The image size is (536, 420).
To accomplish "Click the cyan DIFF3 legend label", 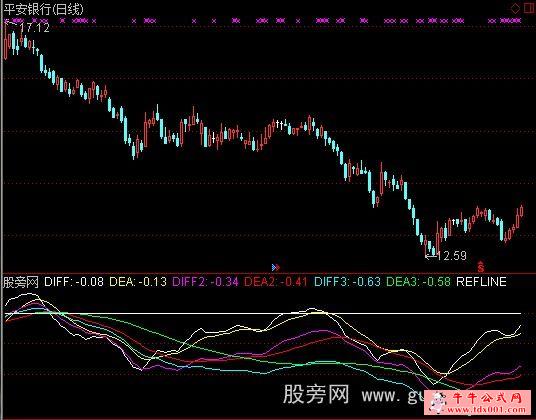I will (x=347, y=282).
